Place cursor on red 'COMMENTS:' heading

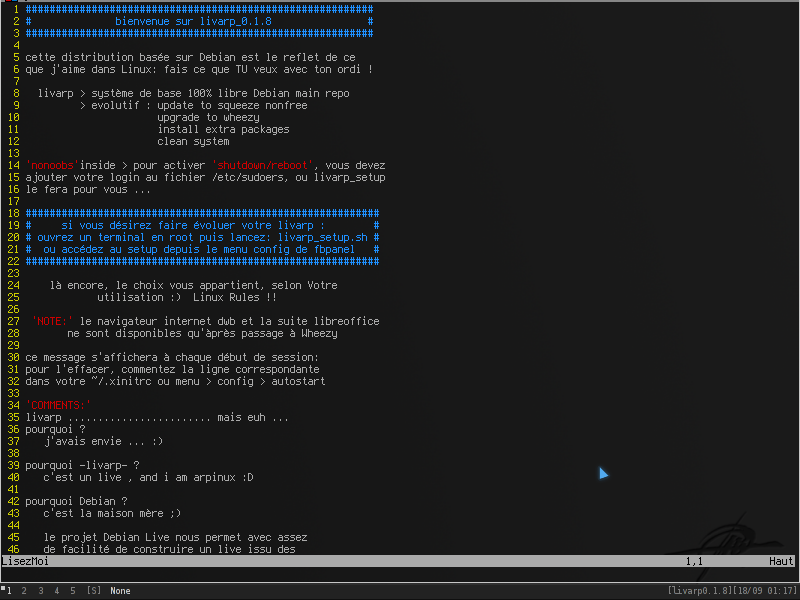click(x=58, y=405)
